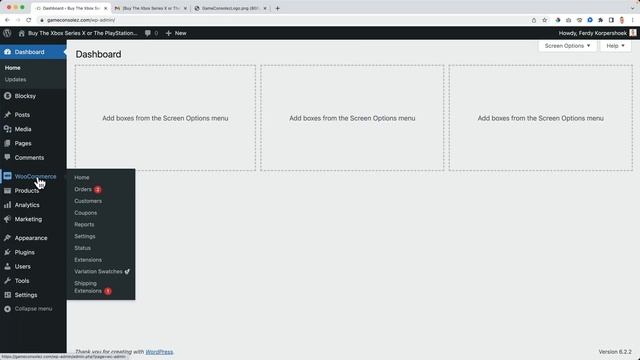Image resolution: width=640 pixels, height=360 pixels.
Task: Open the browser extensions puzzle icon
Action: point(600,20)
